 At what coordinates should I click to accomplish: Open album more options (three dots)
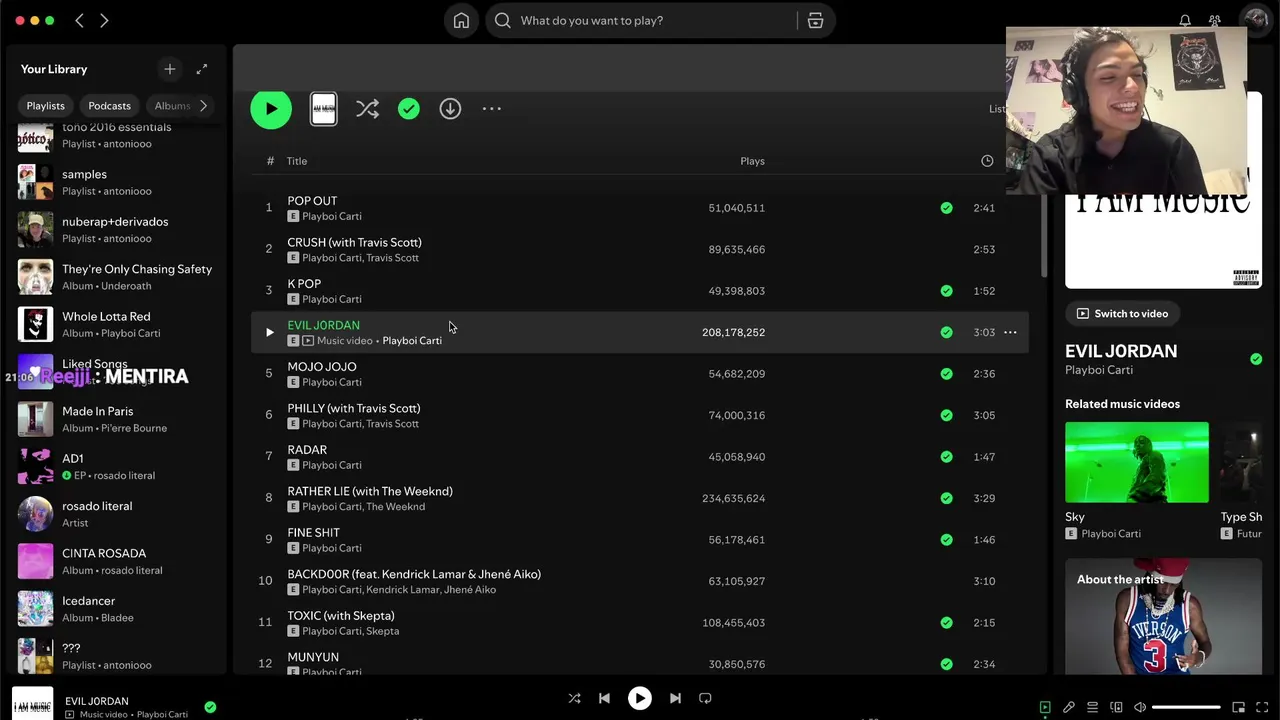[492, 109]
